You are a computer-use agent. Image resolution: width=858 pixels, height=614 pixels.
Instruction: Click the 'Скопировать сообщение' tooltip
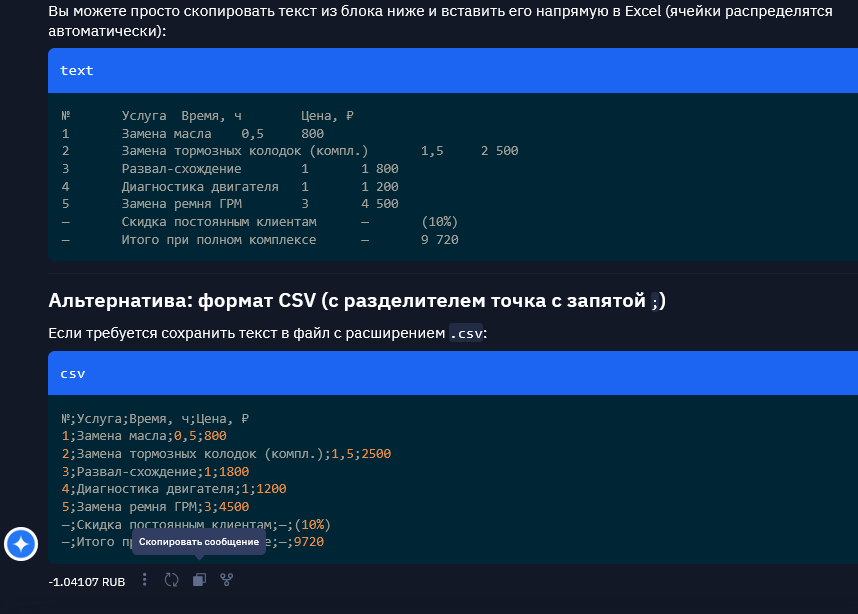(x=199, y=542)
